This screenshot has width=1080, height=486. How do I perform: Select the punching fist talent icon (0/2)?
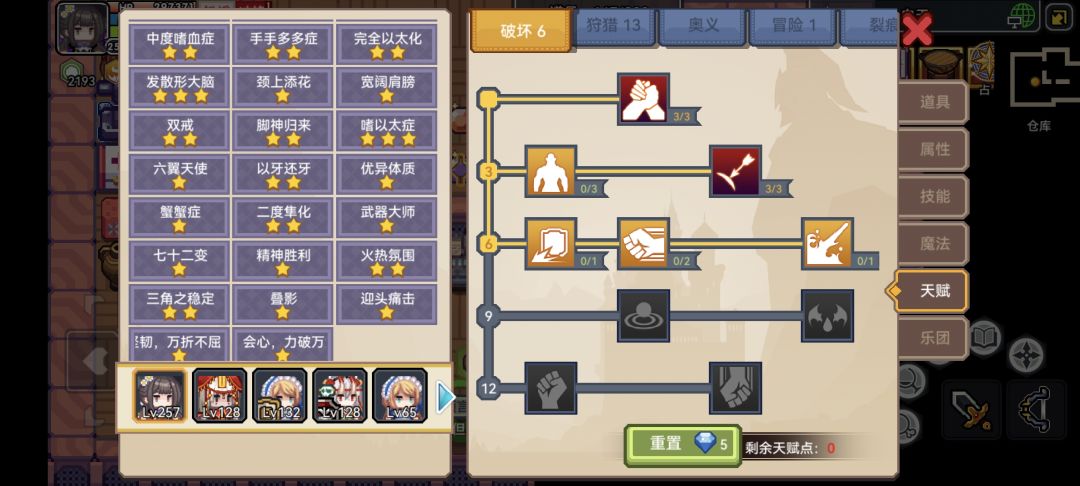[x=643, y=244]
